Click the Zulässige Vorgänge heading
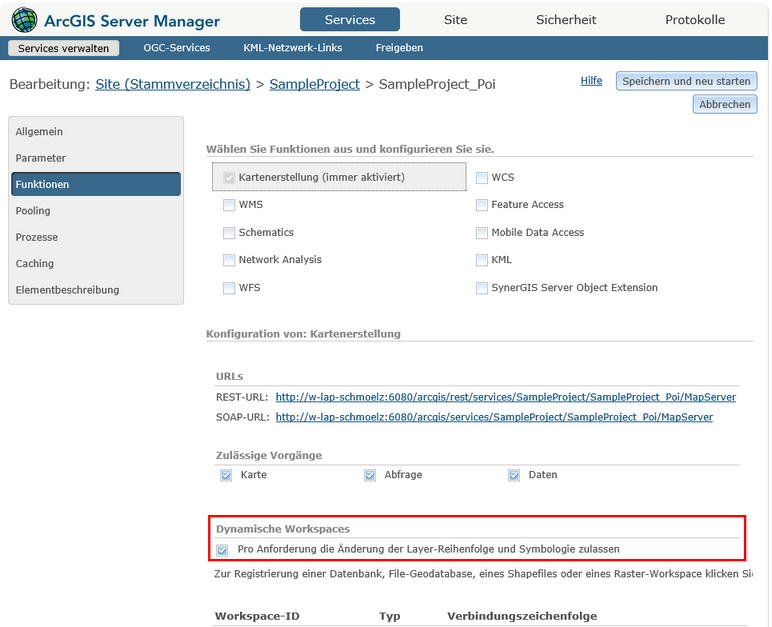Image resolution: width=772 pixels, height=627 pixels. point(269,455)
